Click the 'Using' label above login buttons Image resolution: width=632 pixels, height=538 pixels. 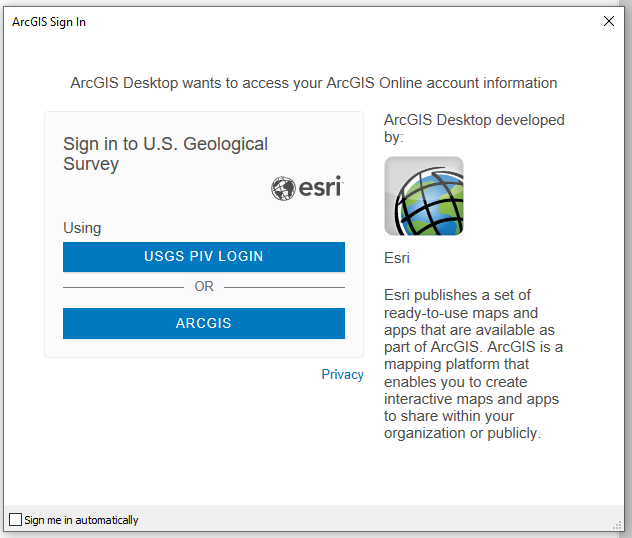pyautogui.click(x=82, y=228)
